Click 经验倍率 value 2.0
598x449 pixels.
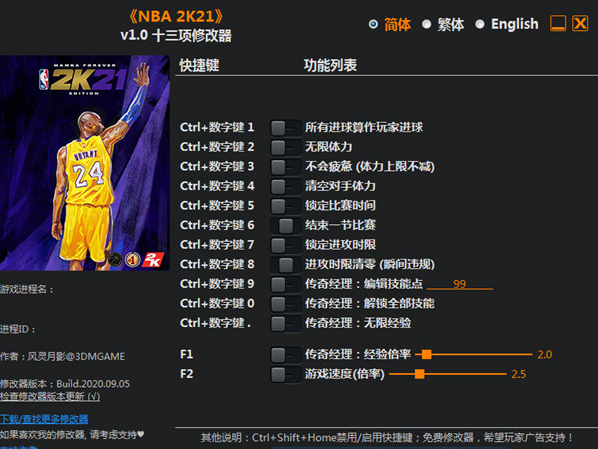pyautogui.click(x=545, y=355)
